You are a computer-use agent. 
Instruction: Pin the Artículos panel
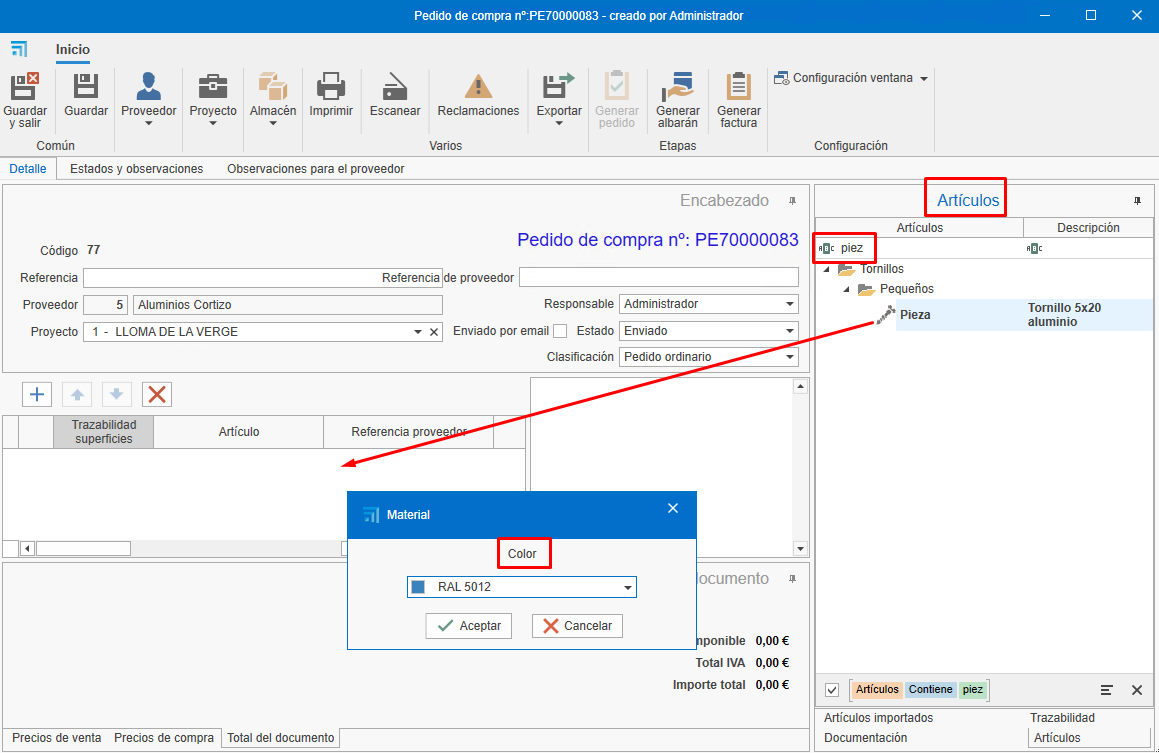point(1138,201)
